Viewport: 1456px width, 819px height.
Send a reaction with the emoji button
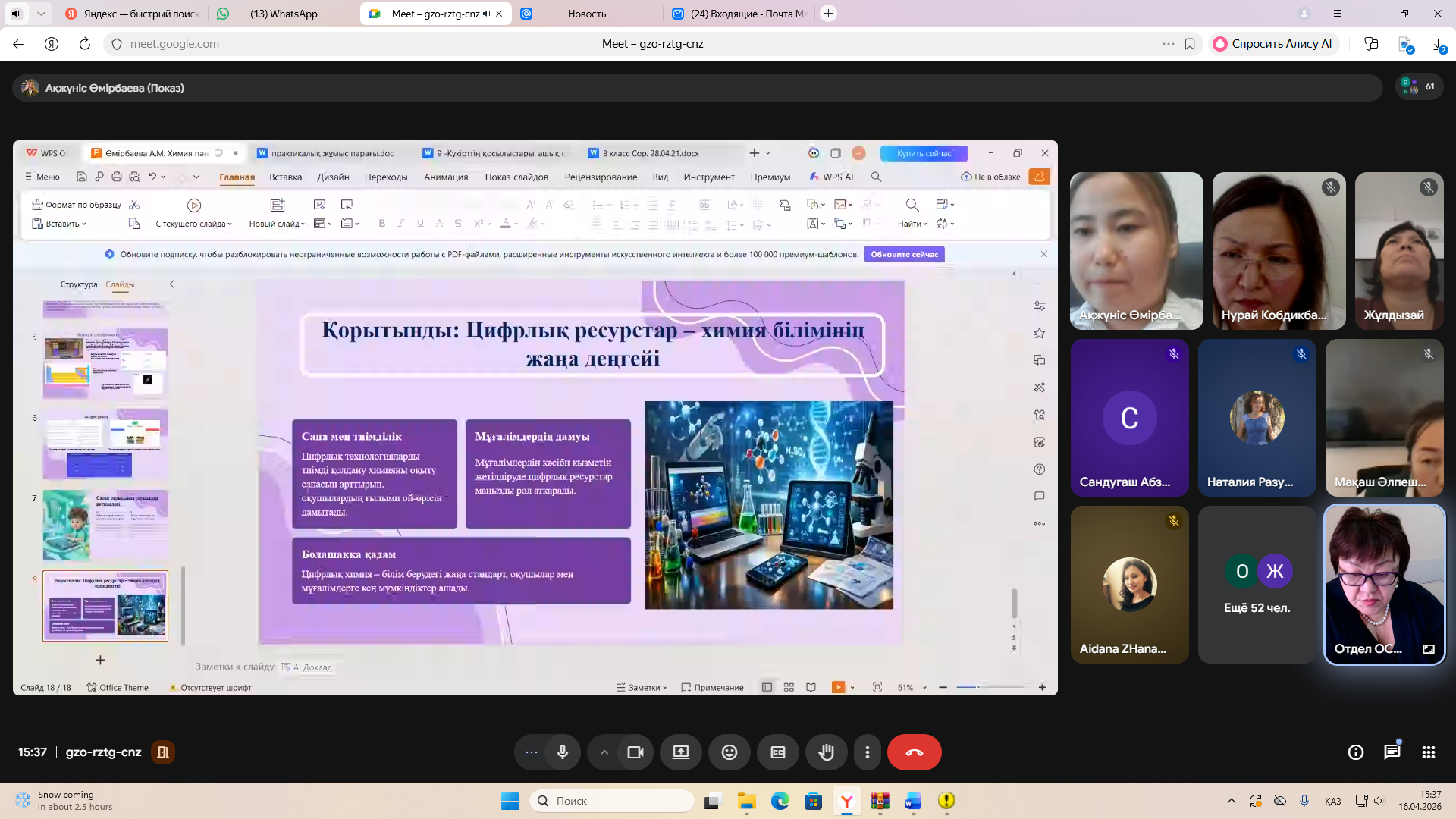729,752
